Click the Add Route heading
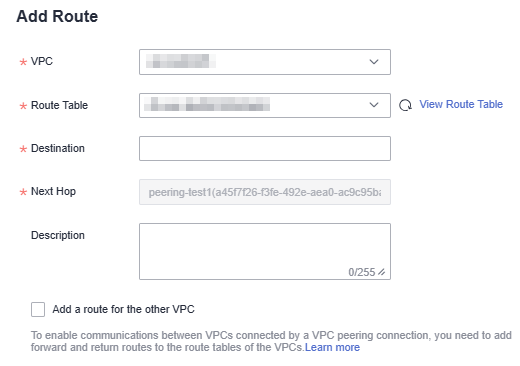This screenshot has width=520, height=366. 57,16
